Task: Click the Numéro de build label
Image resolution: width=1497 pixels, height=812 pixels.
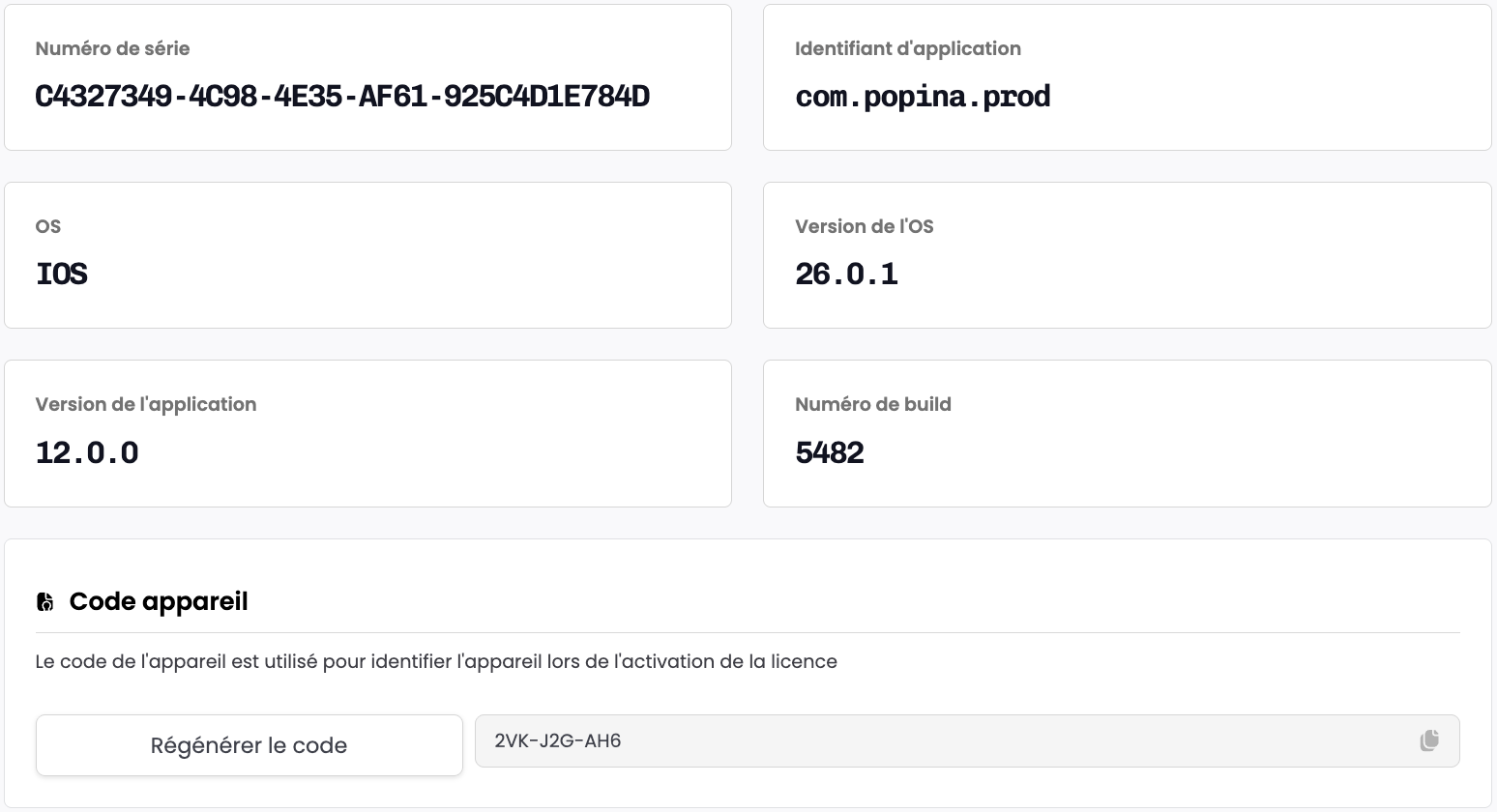Action: pos(872,404)
